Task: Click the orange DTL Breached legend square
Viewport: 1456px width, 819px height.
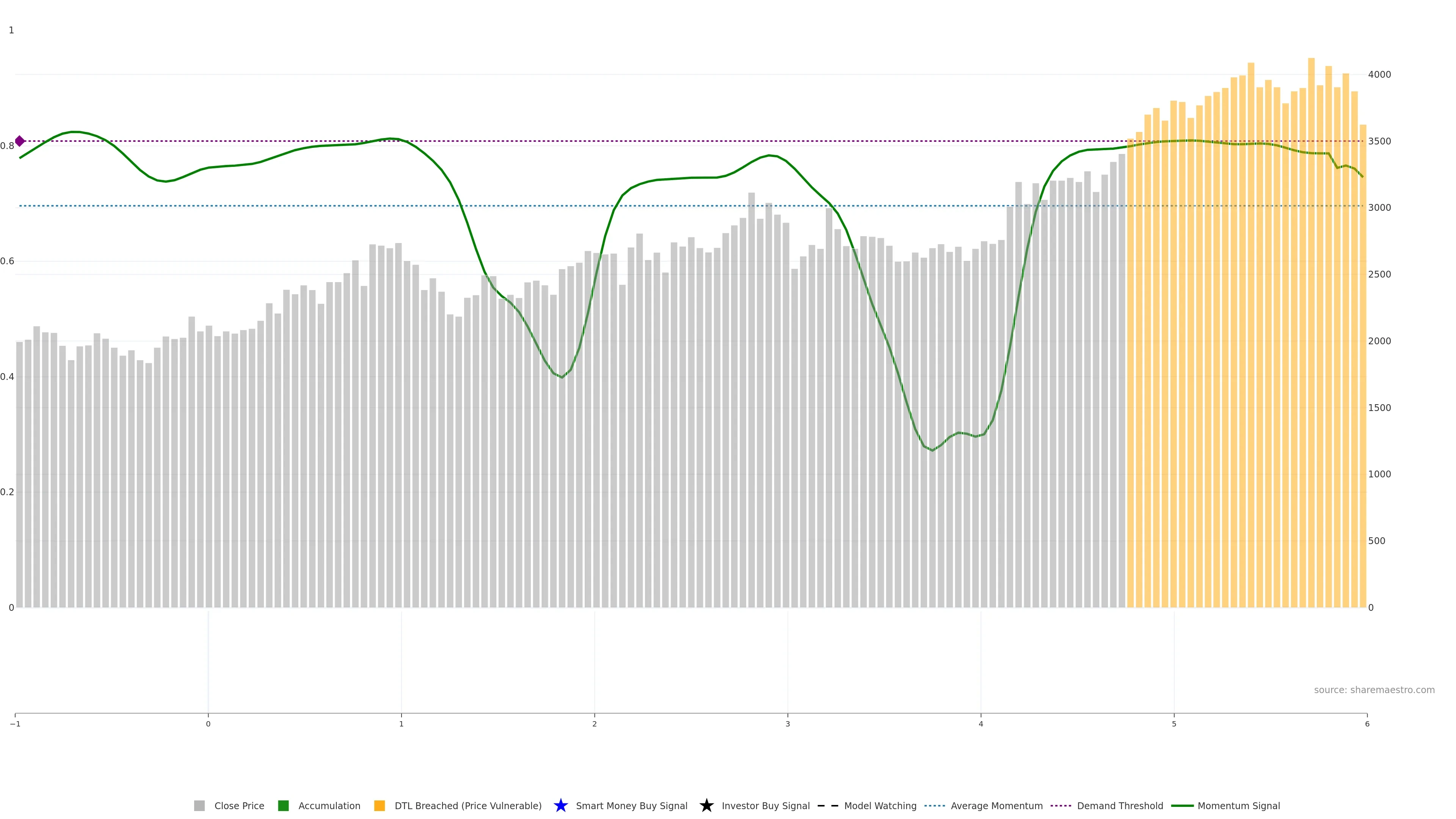Action: click(380, 806)
